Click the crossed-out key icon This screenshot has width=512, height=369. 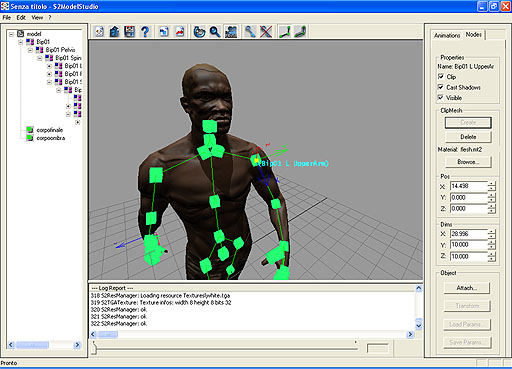266,32
